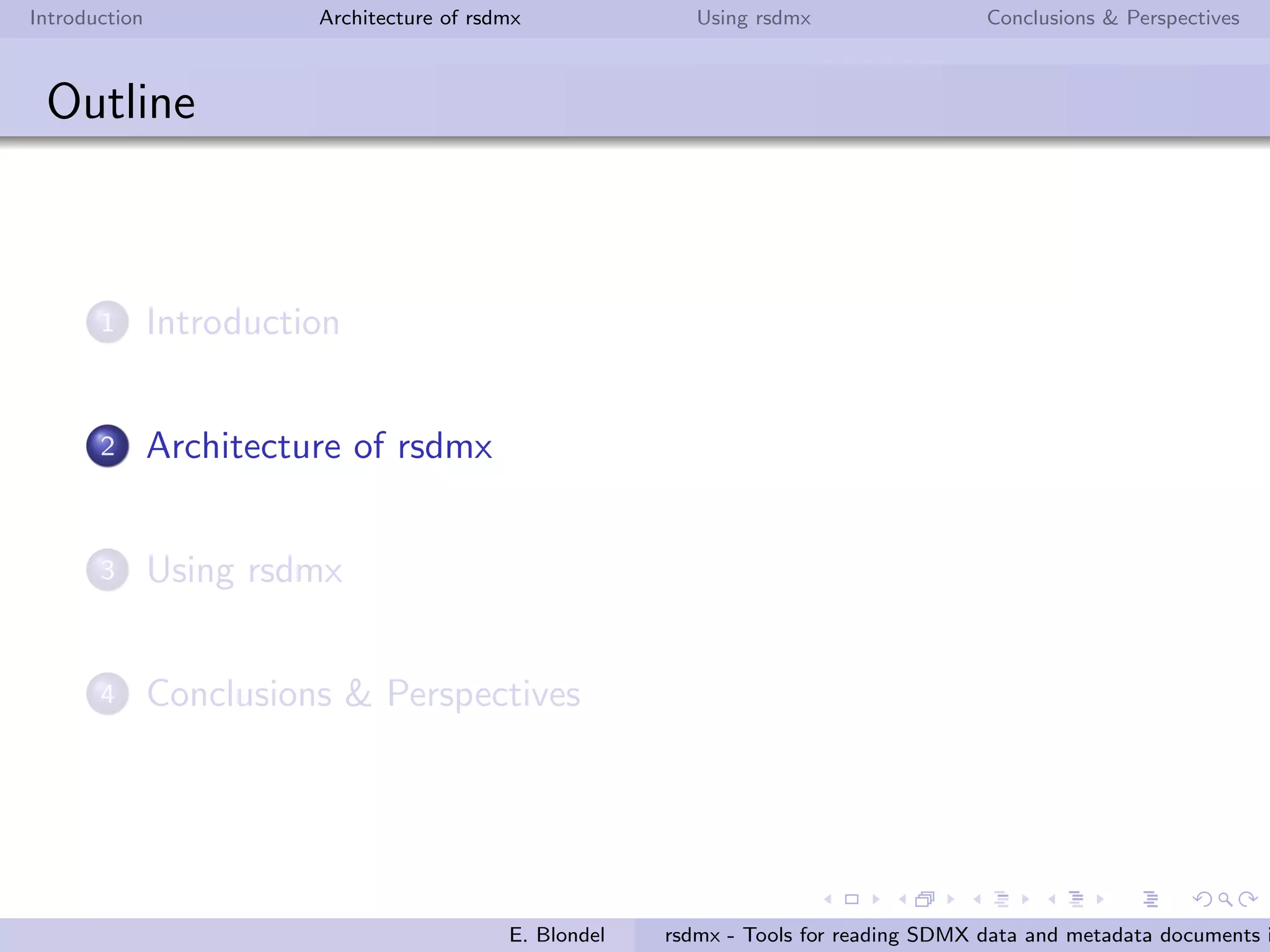Image resolution: width=1270 pixels, height=952 pixels.
Task: Click Using rsdmx outline entry
Action: pos(244,570)
